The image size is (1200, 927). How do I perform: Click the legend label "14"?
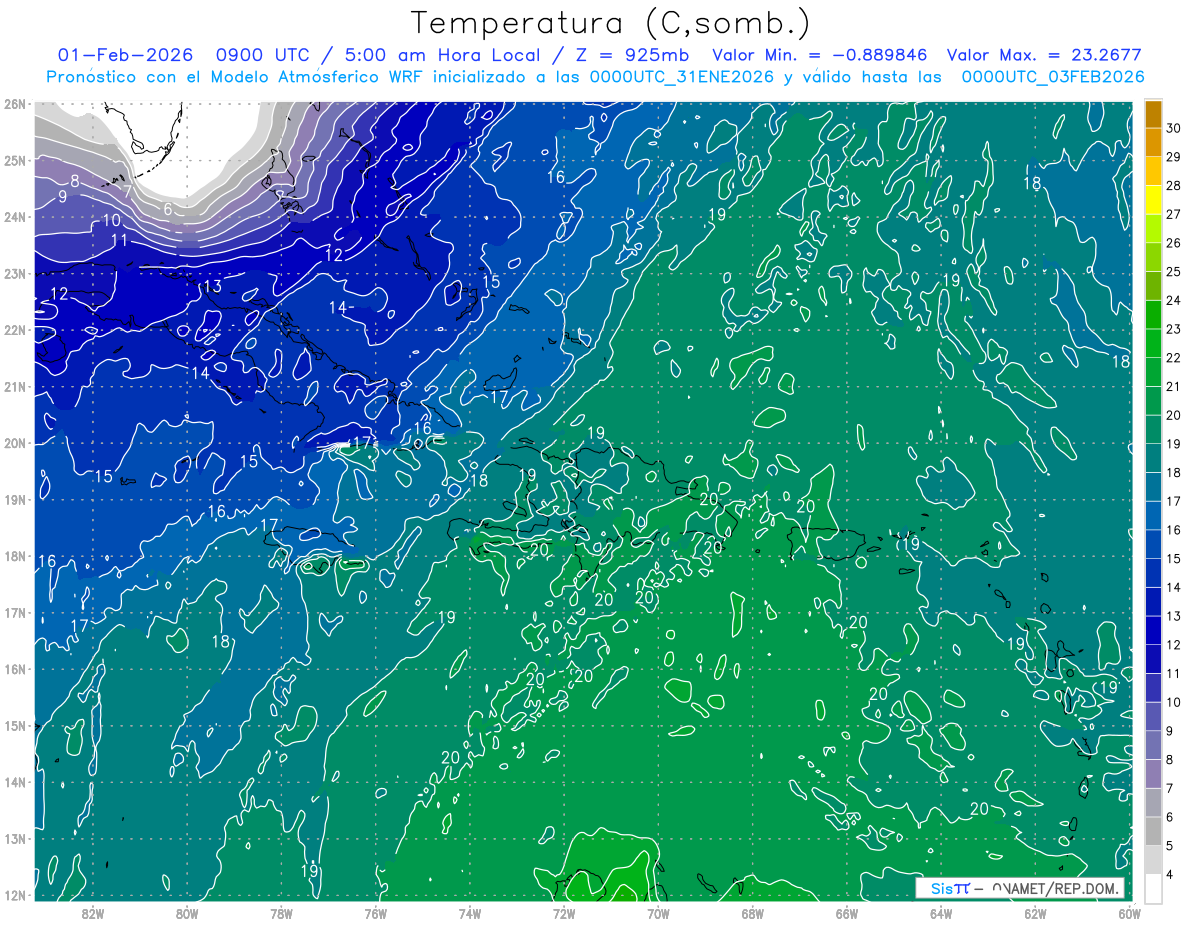click(x=1174, y=587)
